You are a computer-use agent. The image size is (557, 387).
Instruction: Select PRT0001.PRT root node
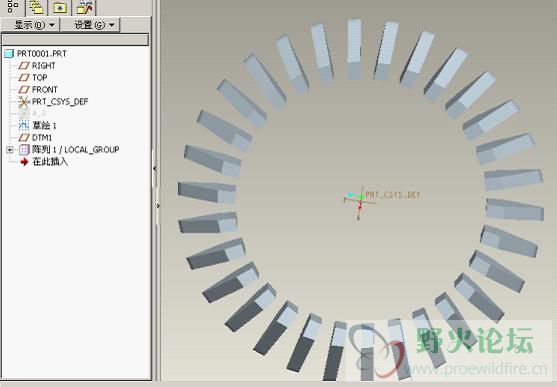[x=36, y=54]
